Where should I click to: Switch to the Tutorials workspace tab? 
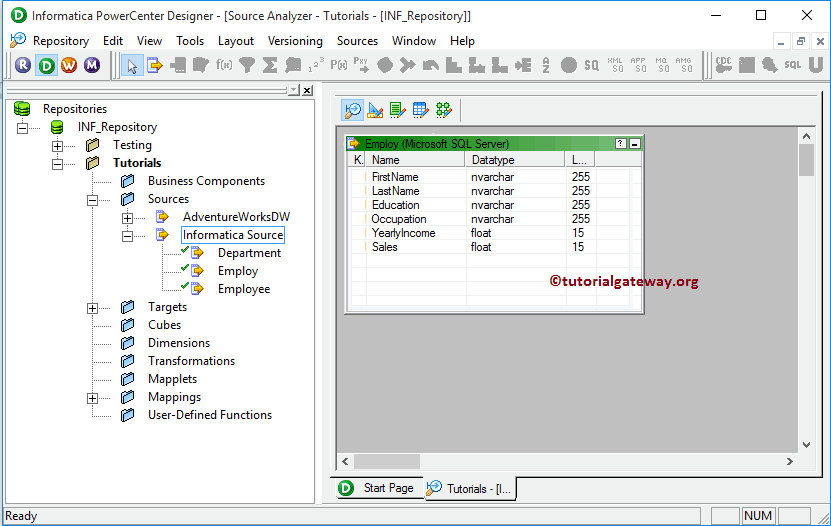[470, 488]
